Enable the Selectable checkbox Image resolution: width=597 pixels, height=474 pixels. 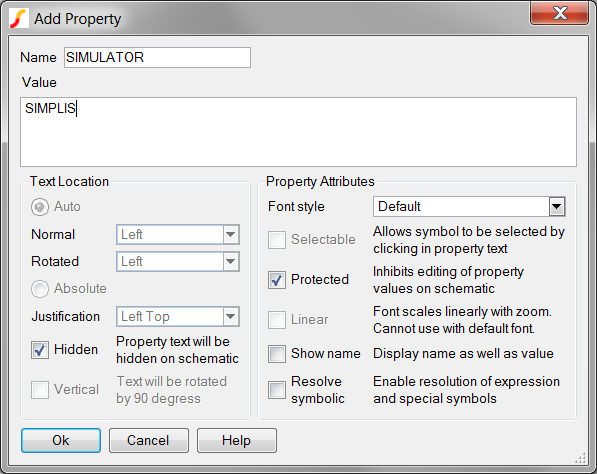tap(277, 240)
